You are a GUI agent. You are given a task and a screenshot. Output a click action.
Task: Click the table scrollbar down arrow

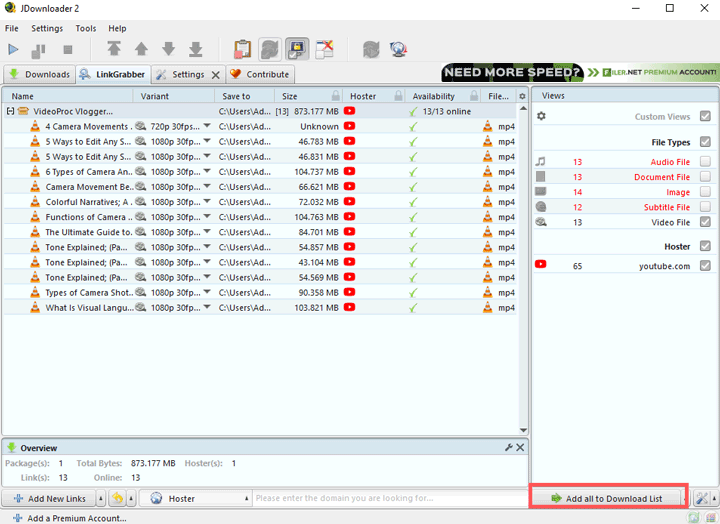pyautogui.click(x=523, y=430)
